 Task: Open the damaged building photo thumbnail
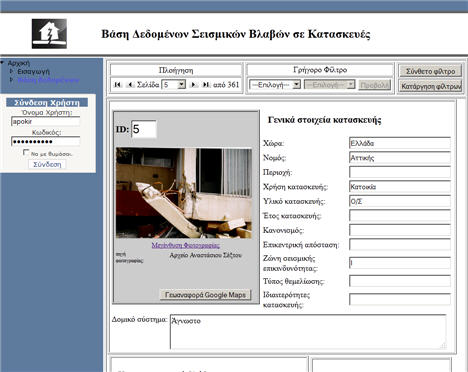pyautogui.click(x=184, y=193)
